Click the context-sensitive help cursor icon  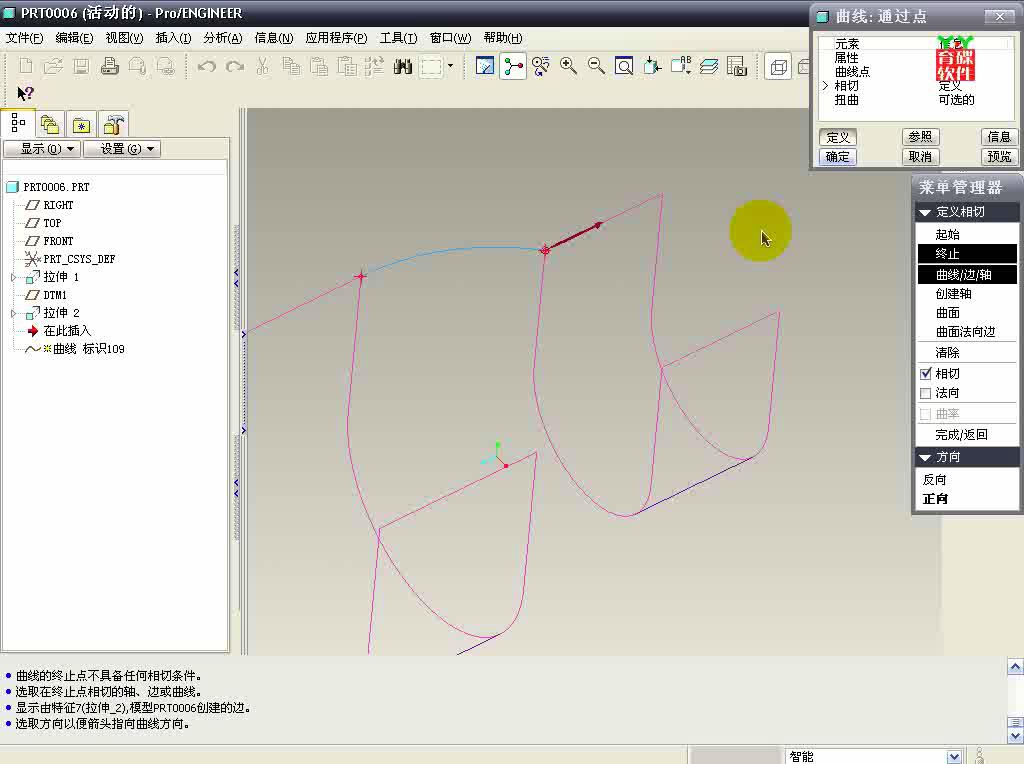[25, 94]
